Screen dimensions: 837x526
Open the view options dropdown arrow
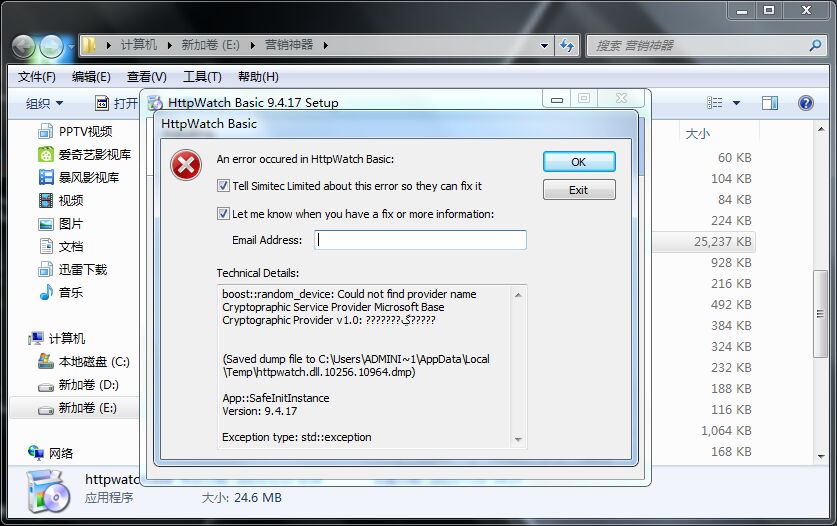(737, 103)
